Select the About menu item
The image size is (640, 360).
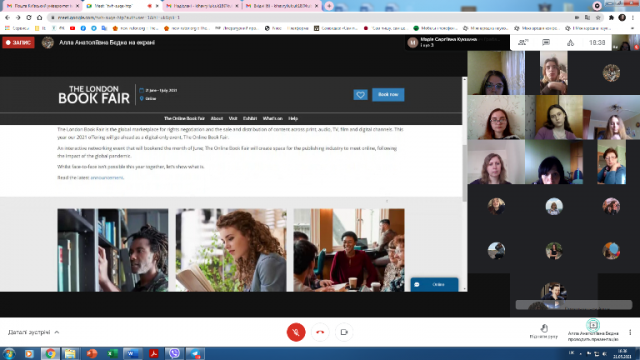[x=217, y=118]
